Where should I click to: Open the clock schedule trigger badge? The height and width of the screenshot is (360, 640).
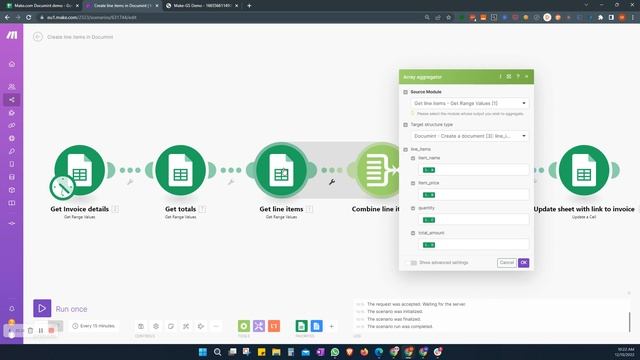coord(62,188)
